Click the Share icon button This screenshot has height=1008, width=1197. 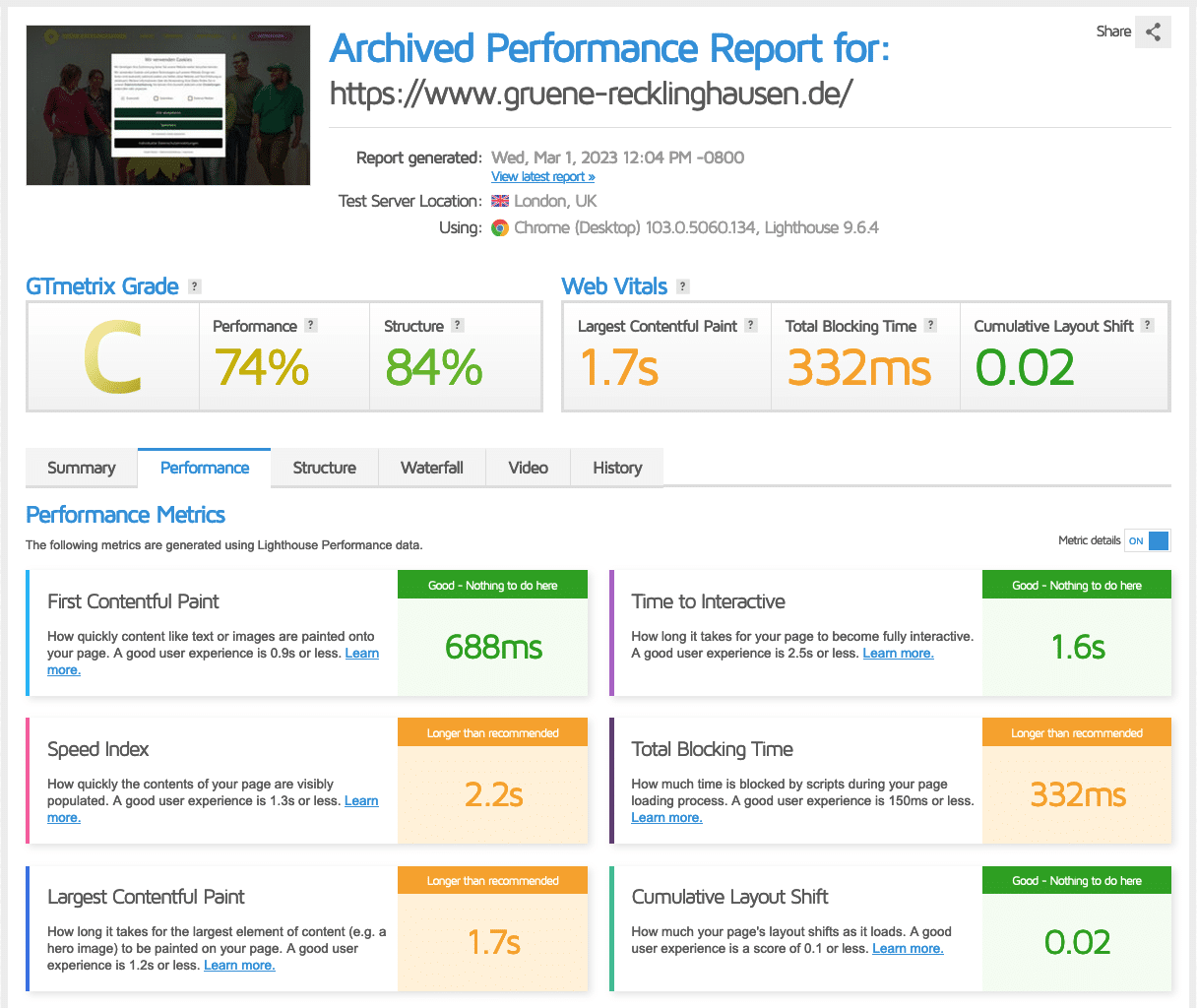[x=1153, y=31]
